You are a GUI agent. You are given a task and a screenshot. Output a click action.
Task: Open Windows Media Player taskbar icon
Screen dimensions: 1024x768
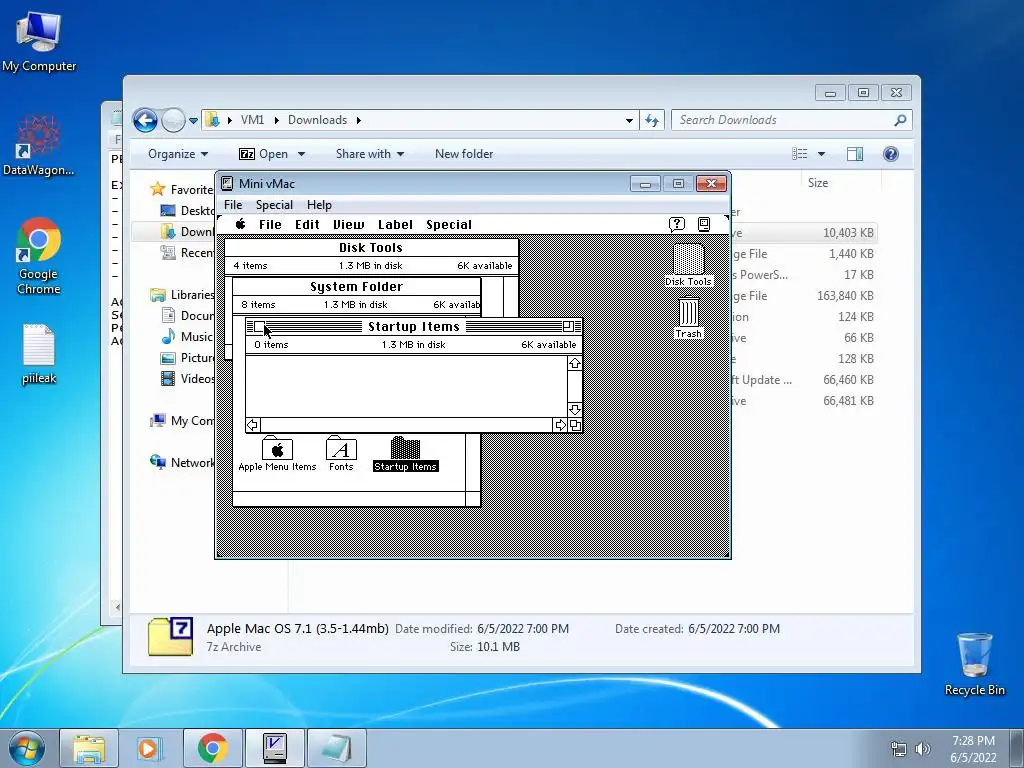[x=150, y=748]
